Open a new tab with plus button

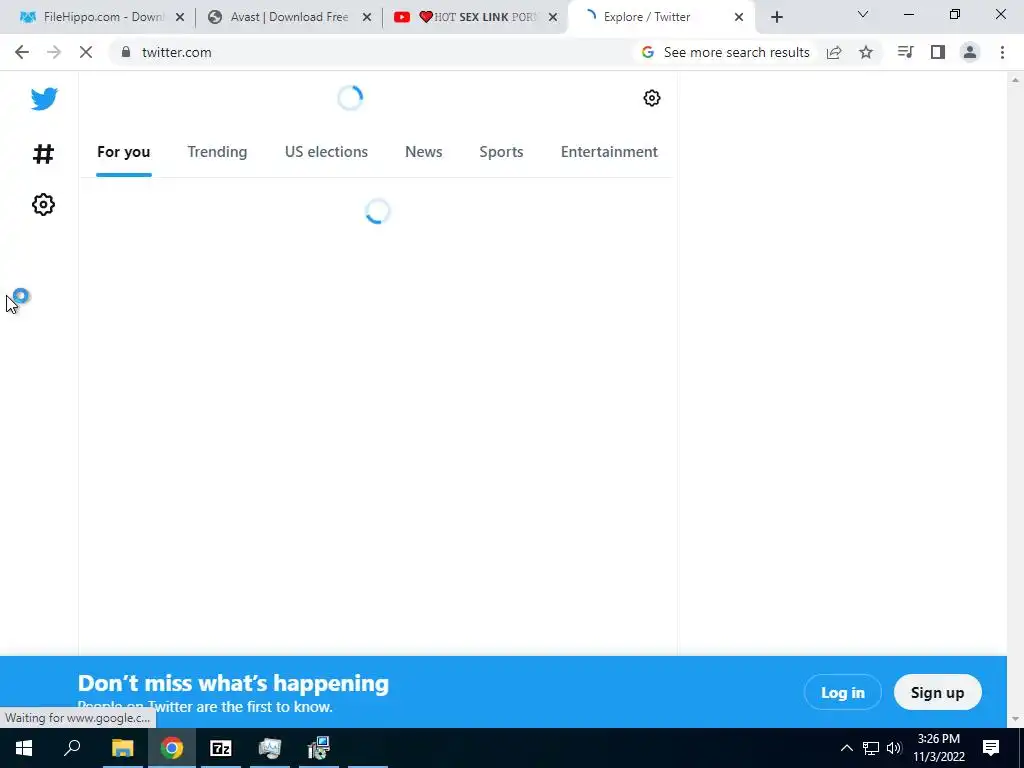pyautogui.click(x=776, y=17)
